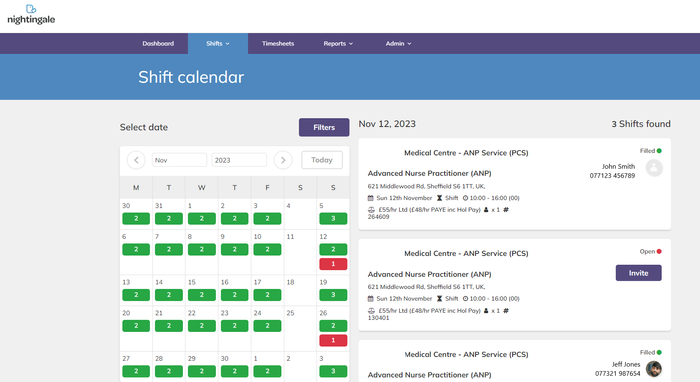Go to previous month arrow
Image resolution: width=700 pixels, height=382 pixels.
136,160
